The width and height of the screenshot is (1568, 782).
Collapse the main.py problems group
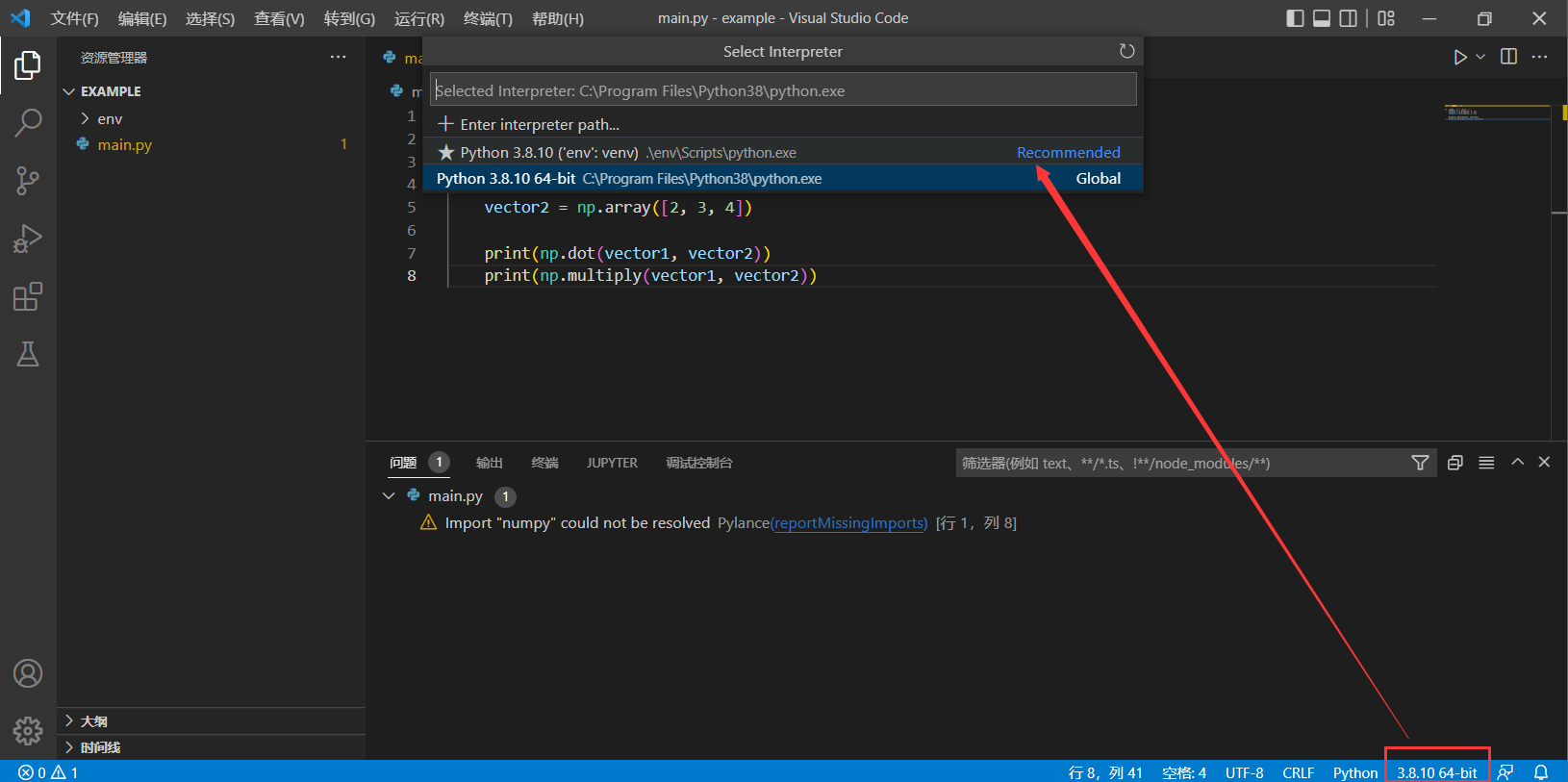[389, 496]
